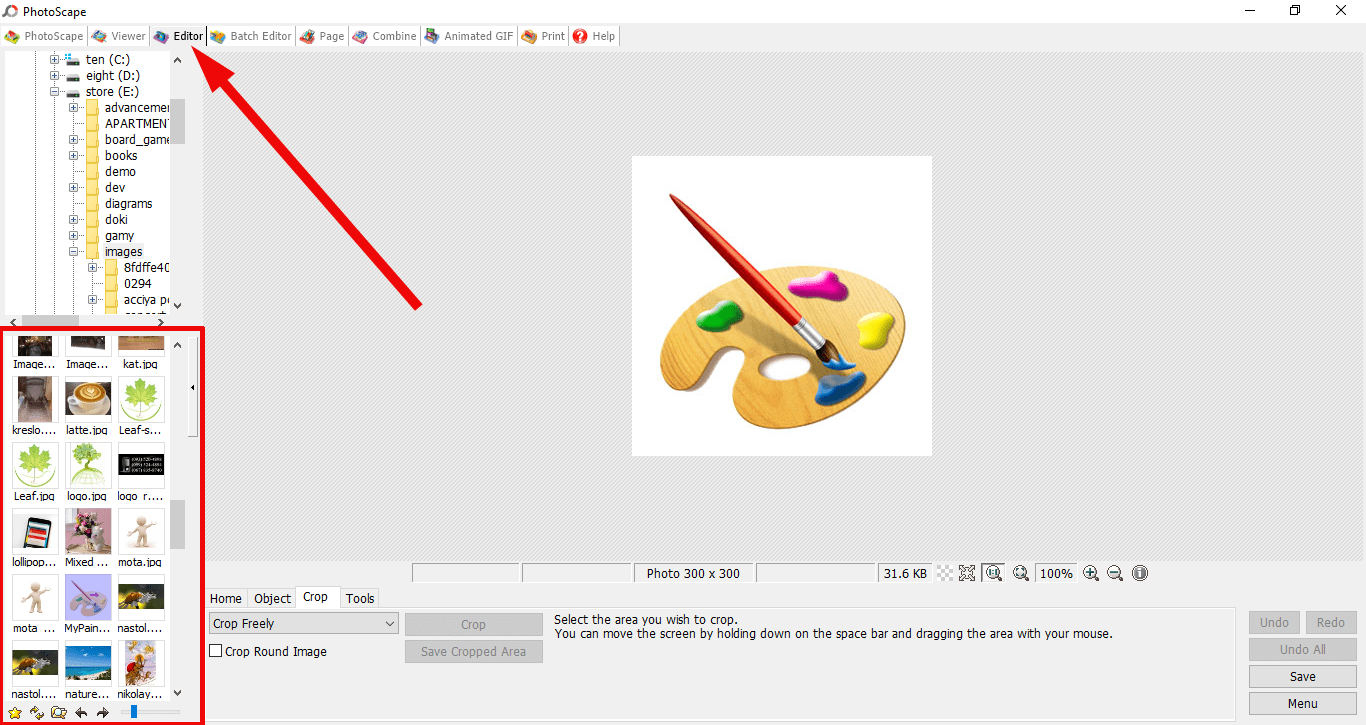Image resolution: width=1366 pixels, height=725 pixels.
Task: Go to the Page tab
Action: [322, 36]
